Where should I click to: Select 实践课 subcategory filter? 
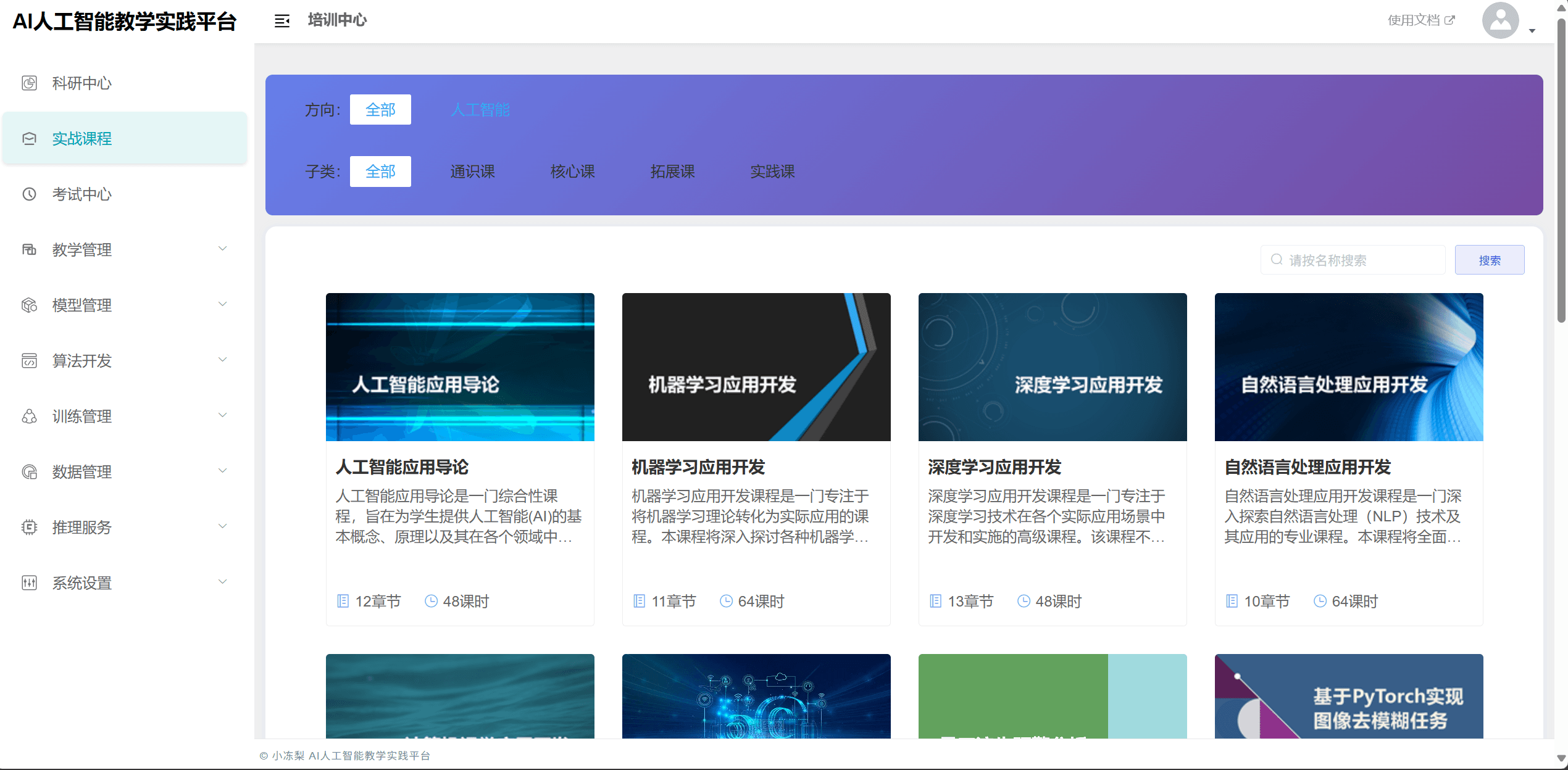pyautogui.click(x=772, y=172)
